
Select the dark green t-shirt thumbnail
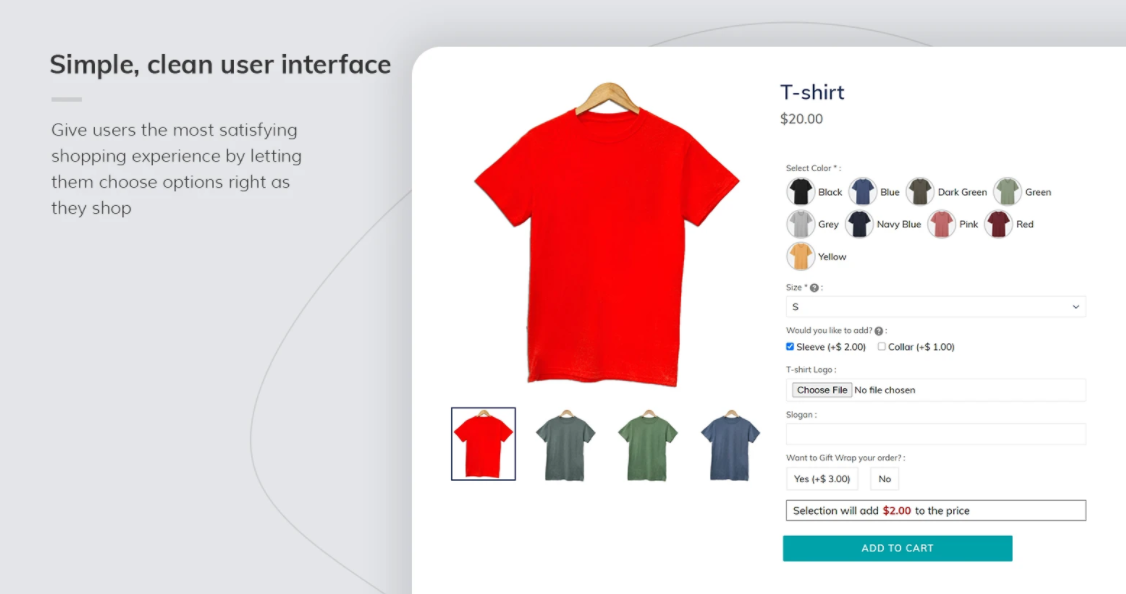click(566, 444)
